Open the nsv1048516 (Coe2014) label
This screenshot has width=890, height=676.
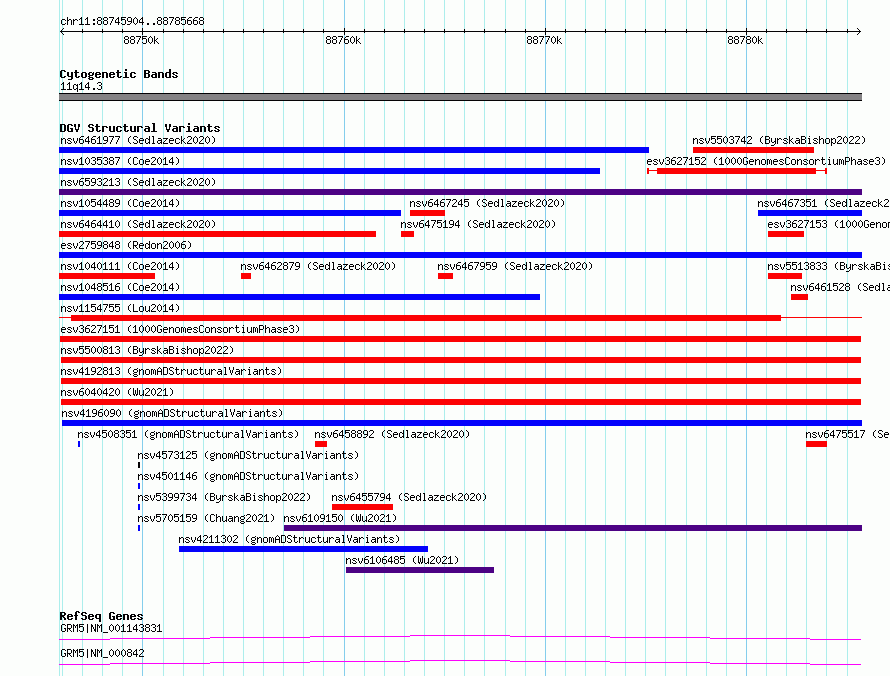120,287
